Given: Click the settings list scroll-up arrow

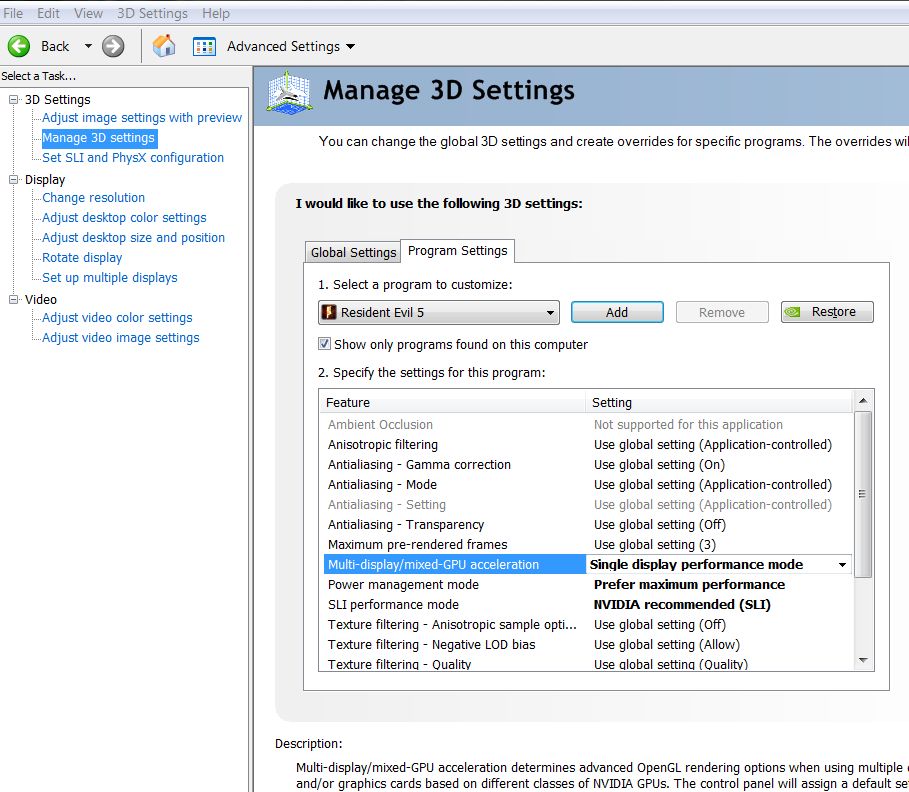Looking at the screenshot, I should click(x=863, y=401).
